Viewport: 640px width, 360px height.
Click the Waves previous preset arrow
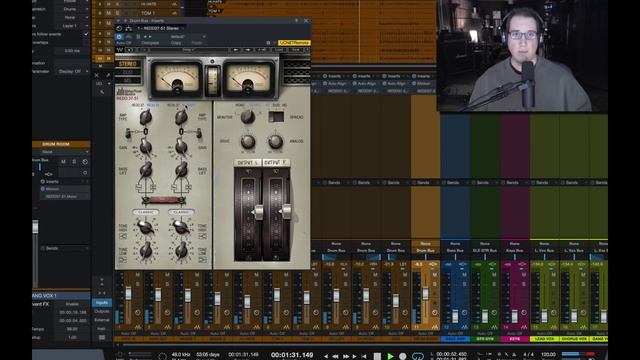[x=236, y=50]
